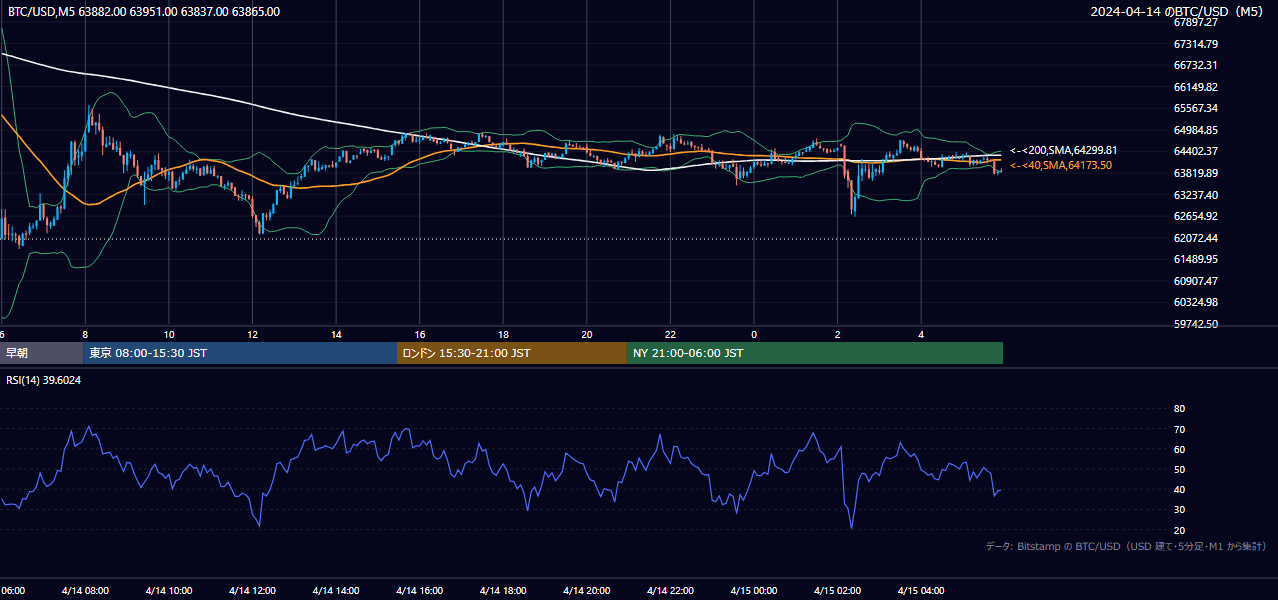Click price axis value 67897.27
Viewport: 1278px width, 600px height.
1195,22
